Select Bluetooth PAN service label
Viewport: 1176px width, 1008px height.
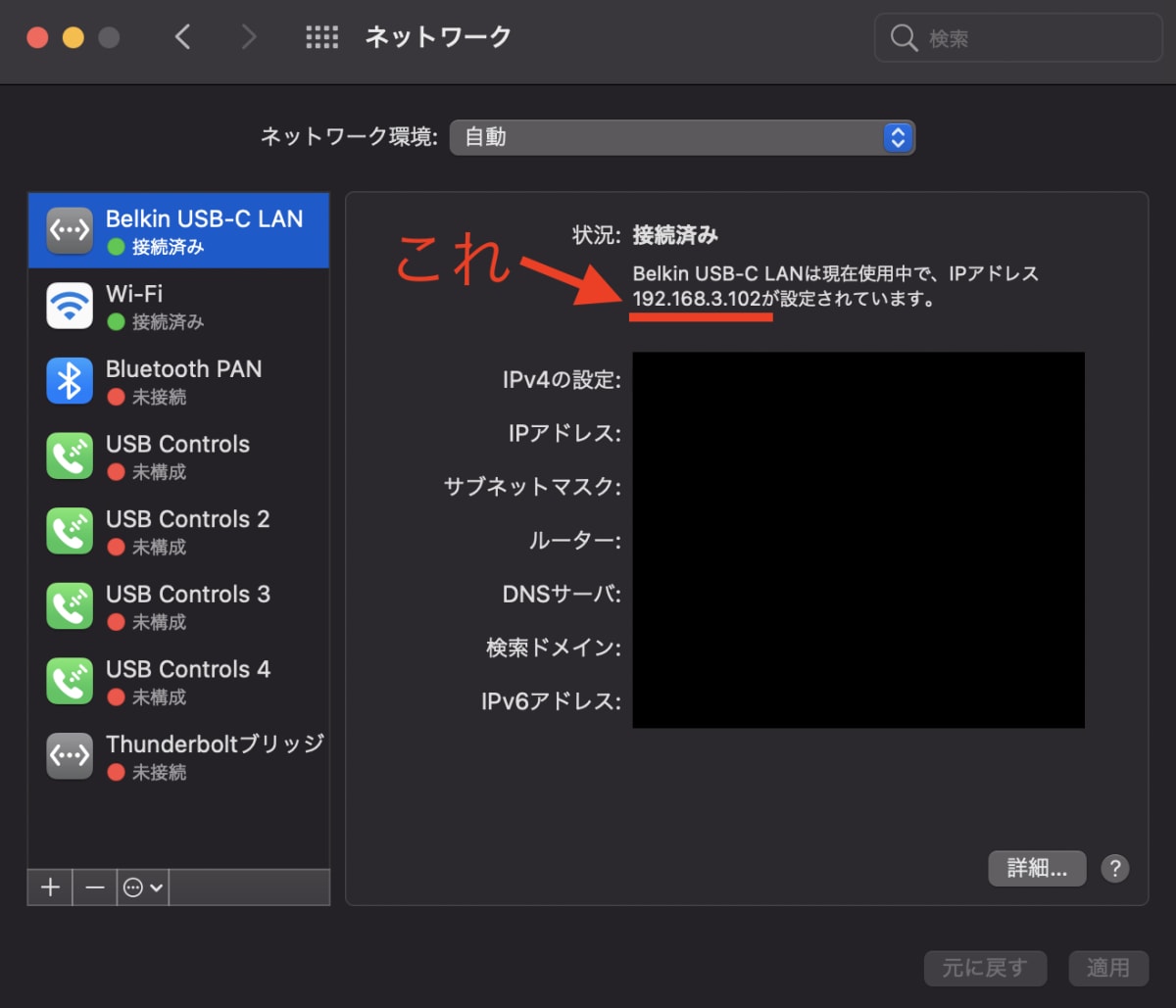pyautogui.click(x=184, y=369)
